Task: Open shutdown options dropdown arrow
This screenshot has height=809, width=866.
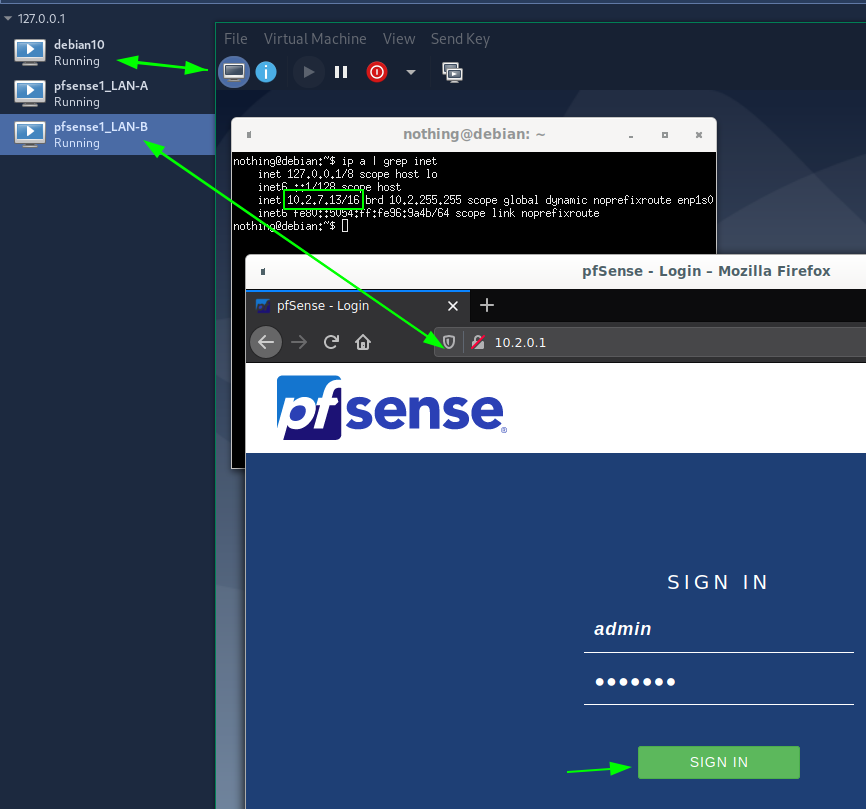Action: coord(411,72)
